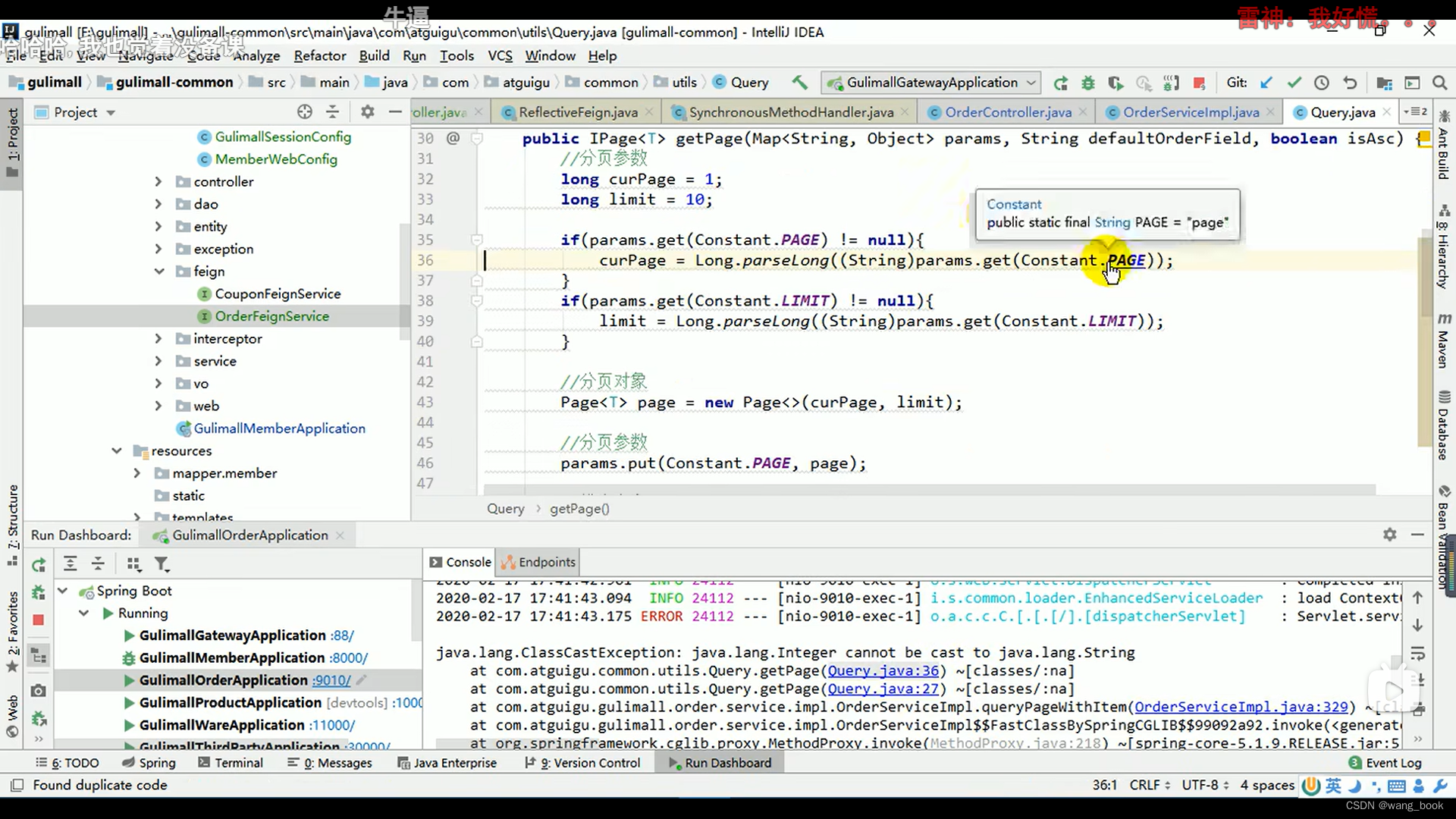1456x819 pixels.
Task: Click the console soft-wrap icon
Action: pos(1417,654)
